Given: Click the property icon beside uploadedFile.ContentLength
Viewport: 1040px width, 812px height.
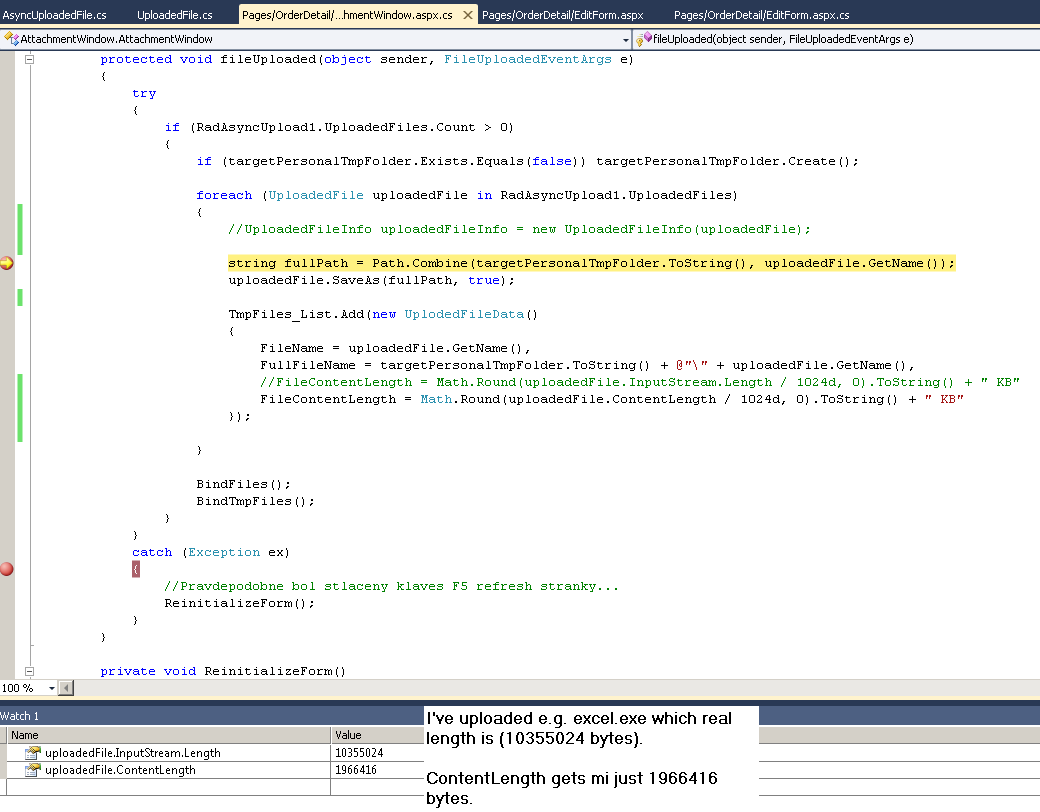Looking at the screenshot, I should pos(33,770).
